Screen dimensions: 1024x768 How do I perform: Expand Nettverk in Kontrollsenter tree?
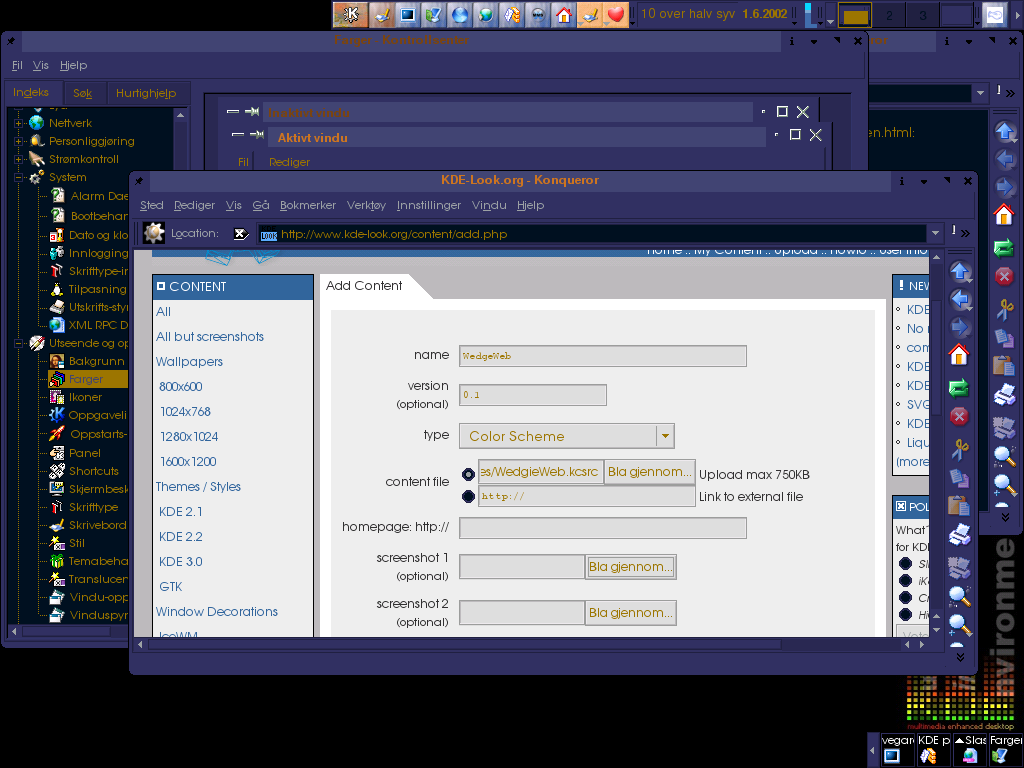[x=18, y=123]
